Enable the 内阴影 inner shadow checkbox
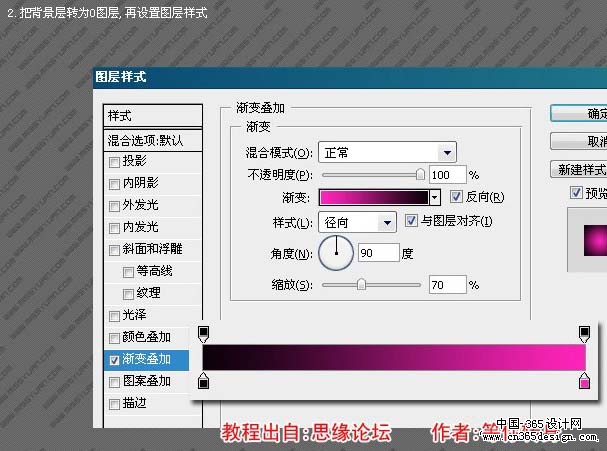This screenshot has width=607, height=451. (114, 184)
